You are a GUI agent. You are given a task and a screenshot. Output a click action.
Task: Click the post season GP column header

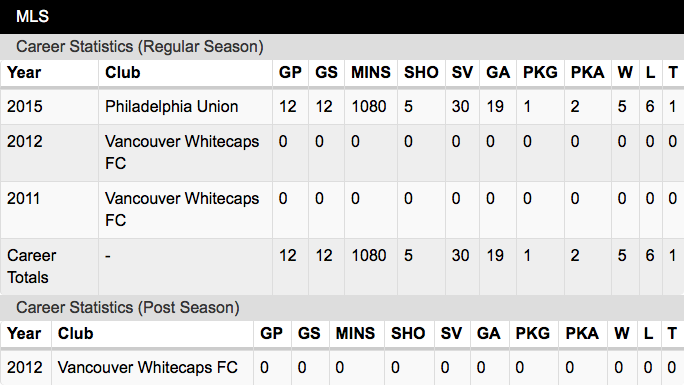click(x=271, y=334)
